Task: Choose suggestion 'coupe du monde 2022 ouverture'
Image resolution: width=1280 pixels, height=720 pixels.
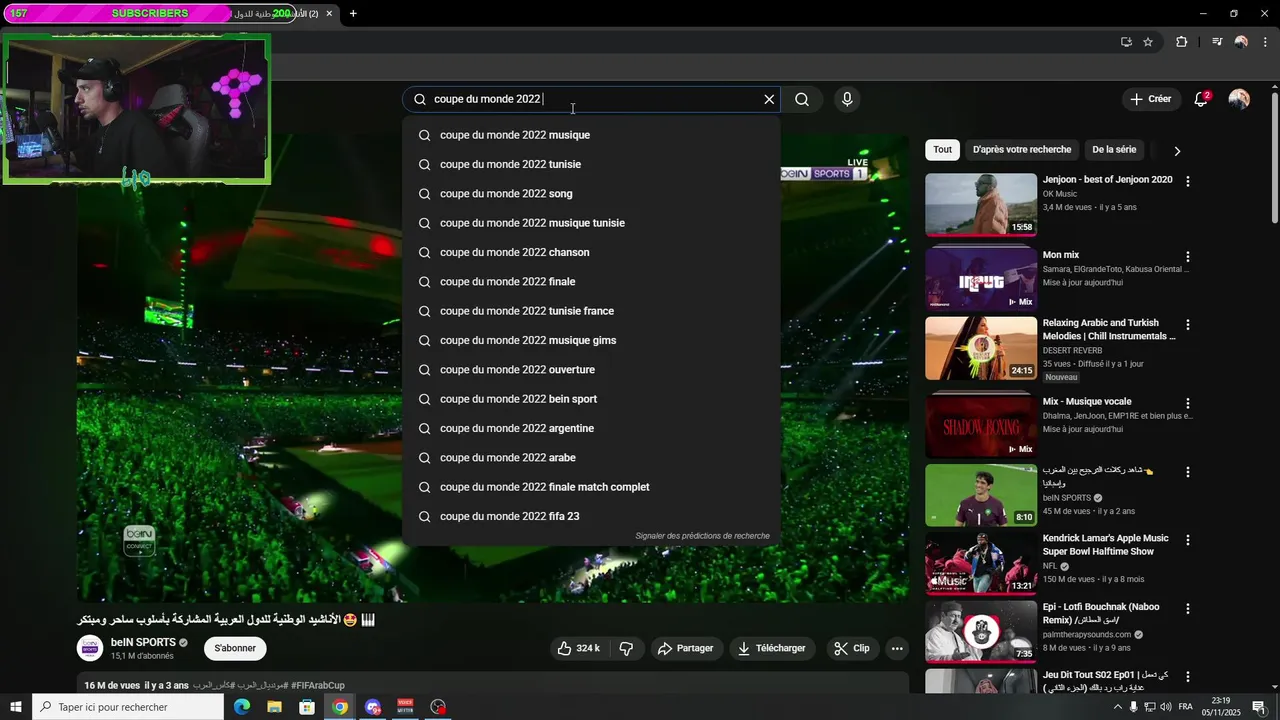Action: (591, 370)
